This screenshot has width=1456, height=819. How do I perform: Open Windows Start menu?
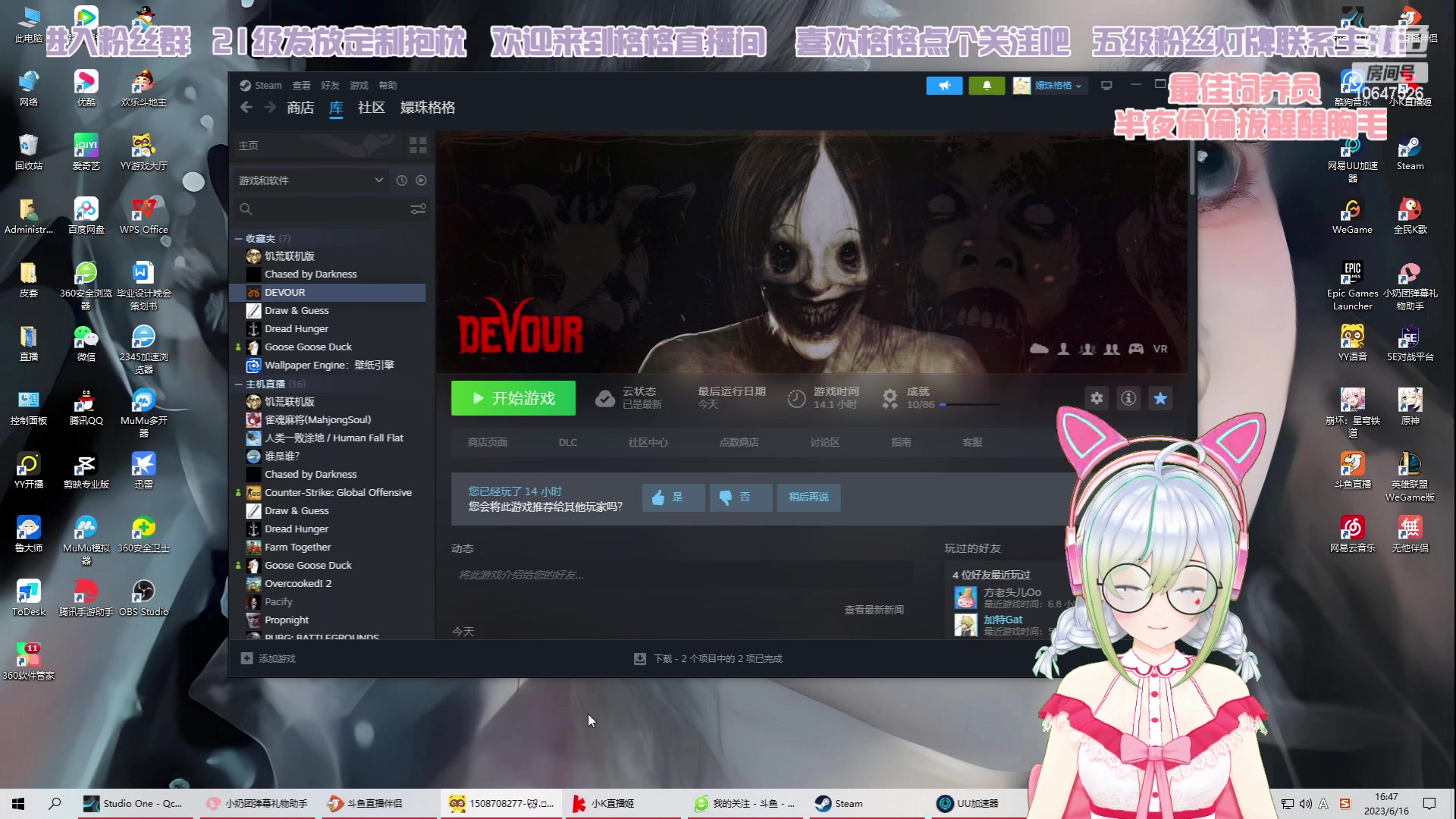[18, 803]
